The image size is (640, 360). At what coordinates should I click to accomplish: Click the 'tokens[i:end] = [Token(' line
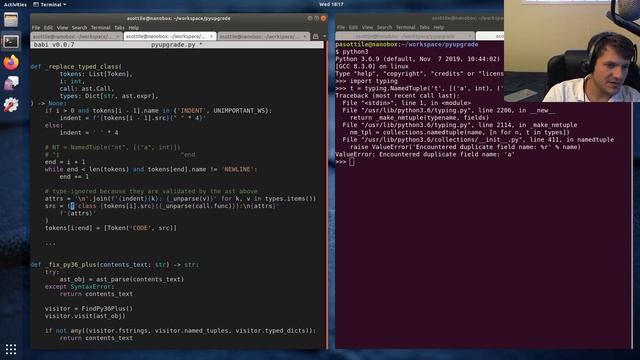coord(111,228)
